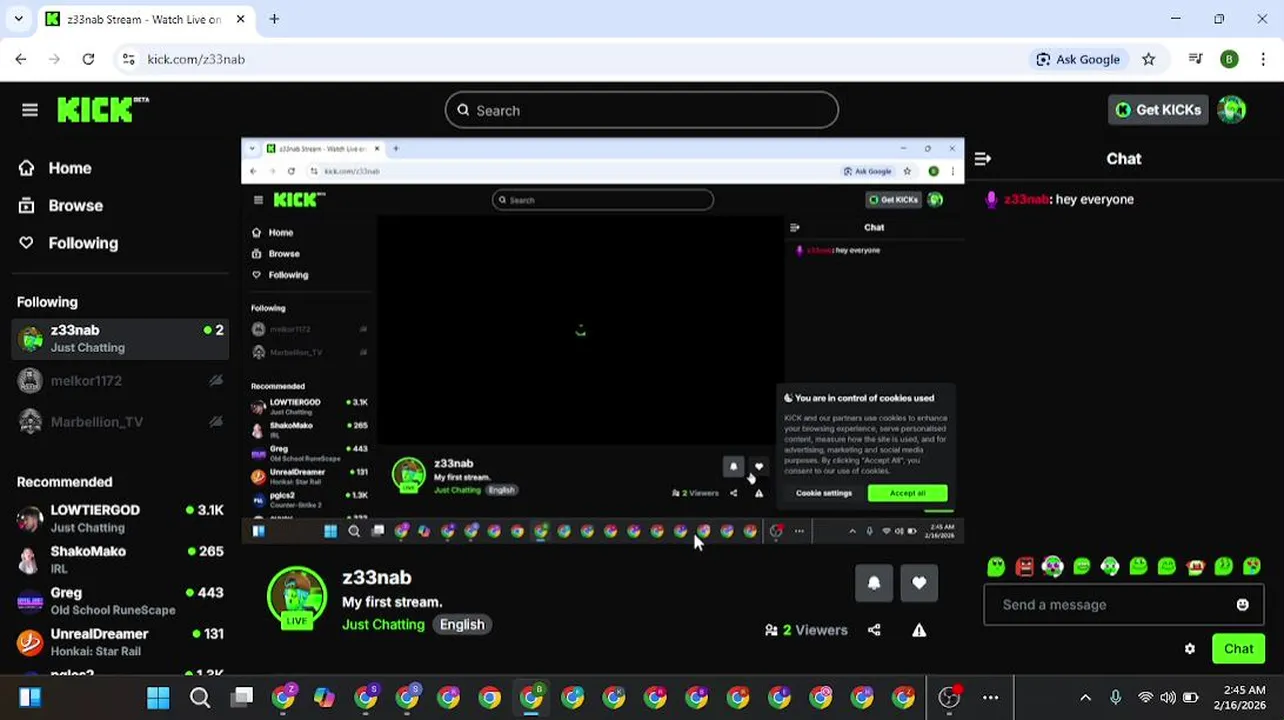
Task: Click the Wi-Fi network tray icon
Action: 1145,697
